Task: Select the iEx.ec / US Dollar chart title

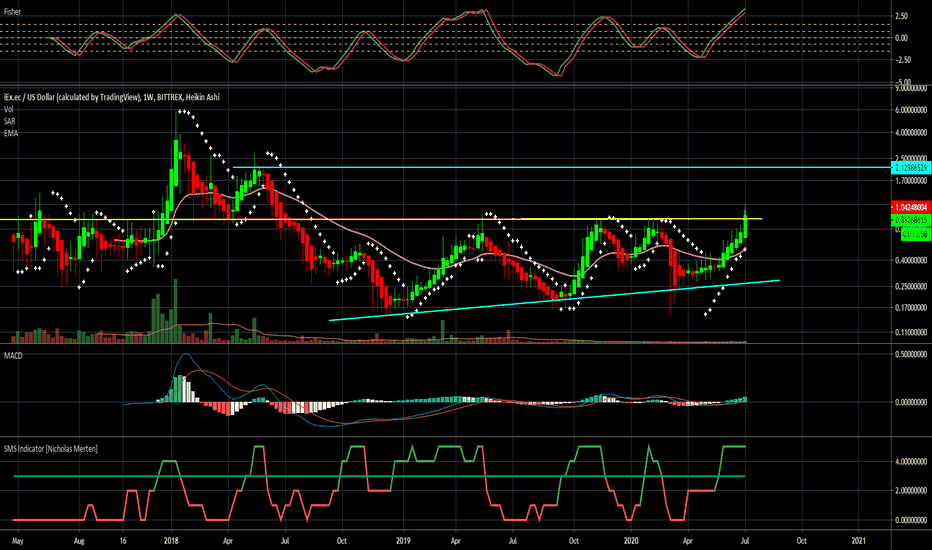Action: coord(112,97)
